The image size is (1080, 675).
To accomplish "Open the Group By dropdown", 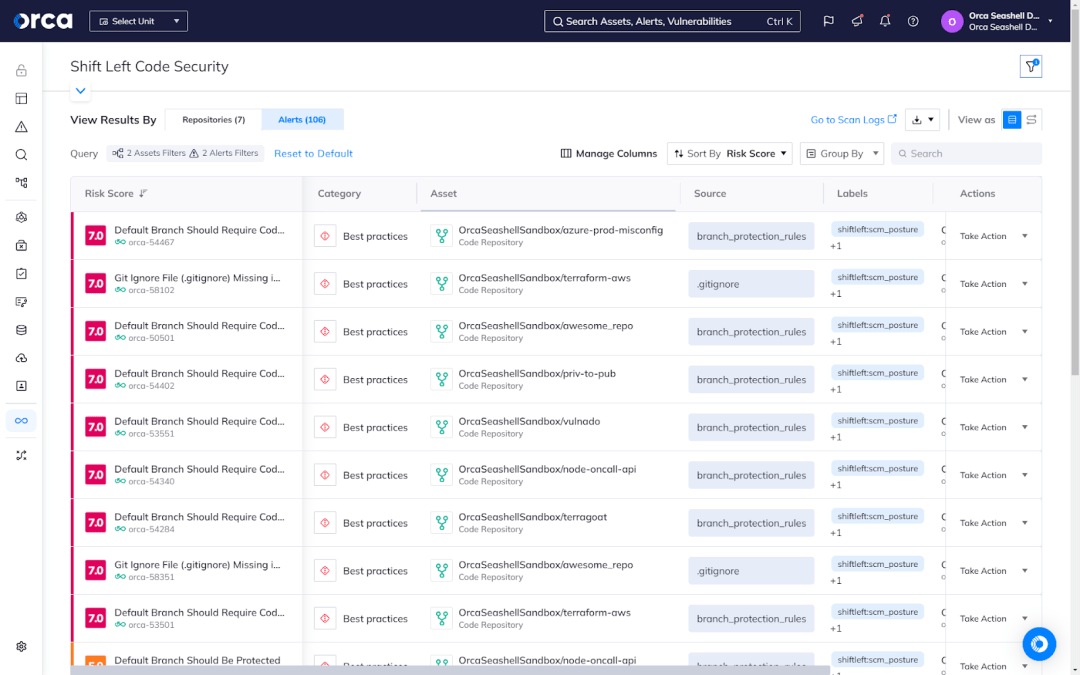I will click(x=842, y=154).
